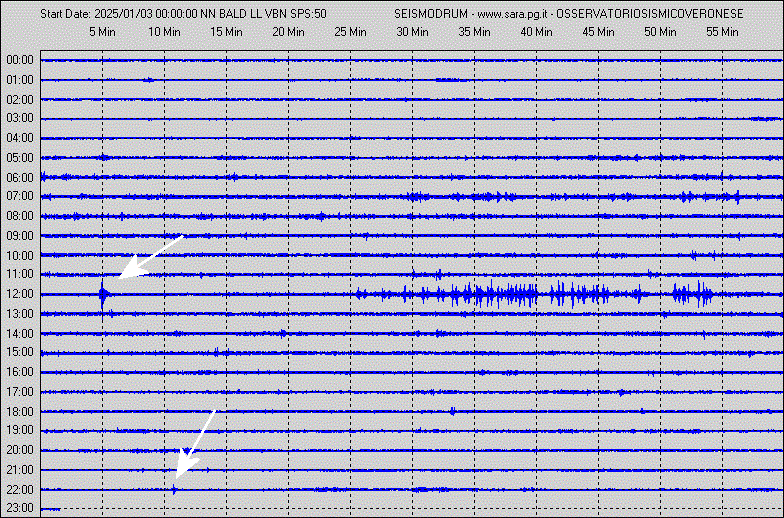Click the 10 Min column label
The image size is (784, 518).
tap(164, 32)
